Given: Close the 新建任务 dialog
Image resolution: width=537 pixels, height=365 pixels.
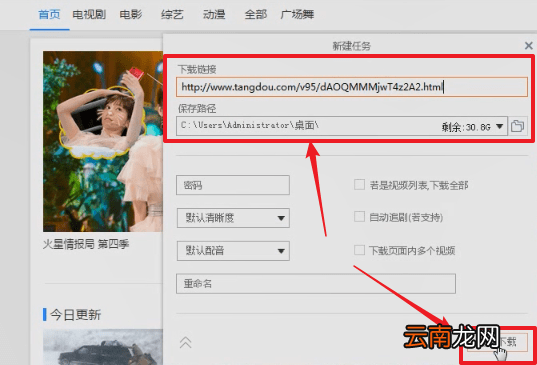Looking at the screenshot, I should click(x=528, y=46).
